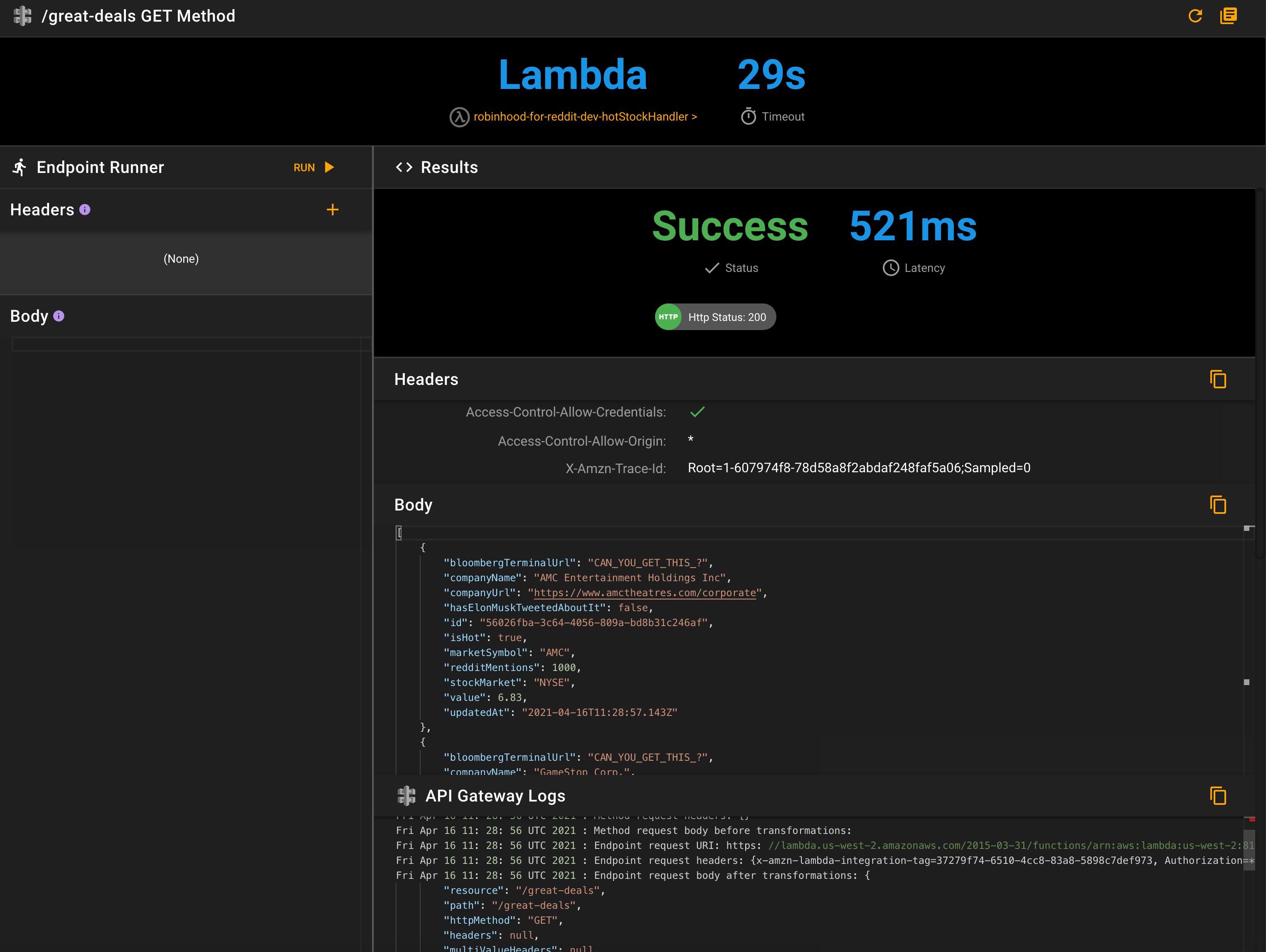The width and height of the screenshot is (1266, 952).
Task: Click the Results code brackets icon
Action: 404,167
